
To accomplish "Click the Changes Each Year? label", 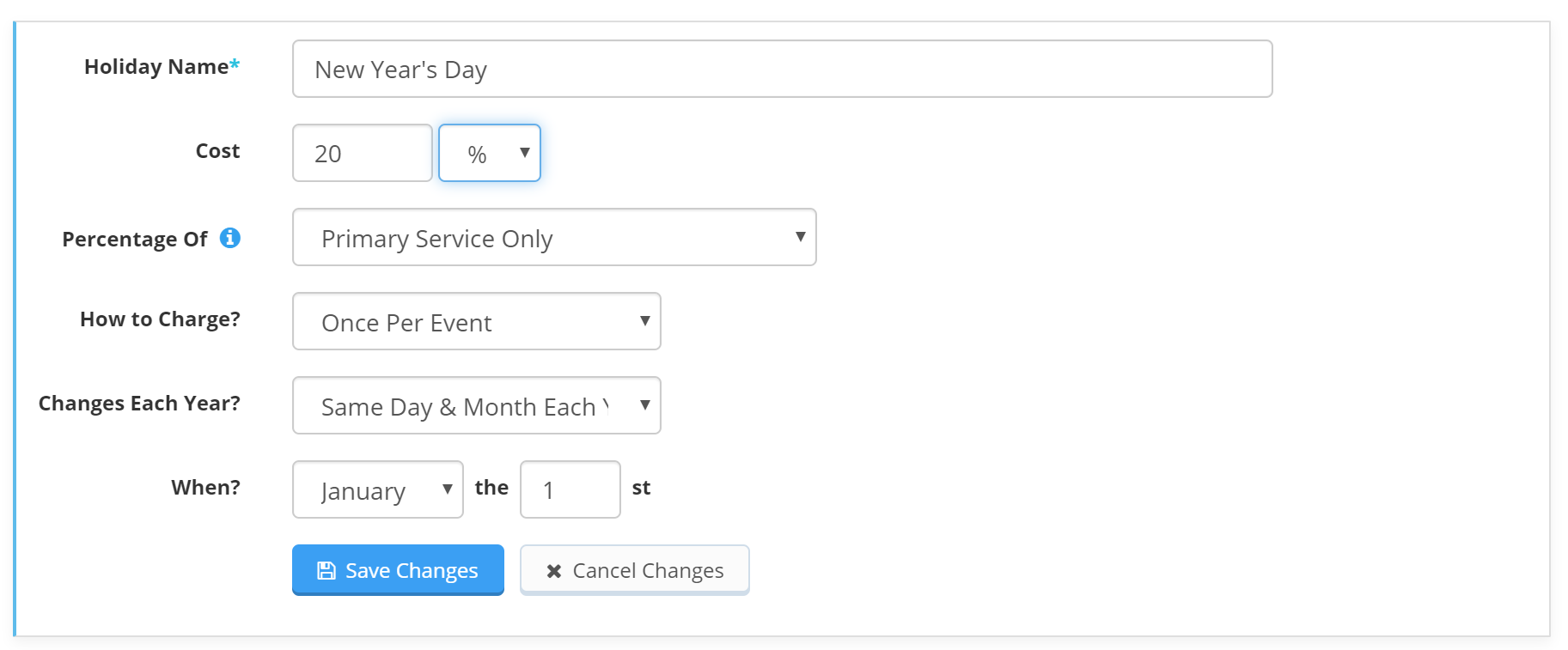I will pos(139,404).
